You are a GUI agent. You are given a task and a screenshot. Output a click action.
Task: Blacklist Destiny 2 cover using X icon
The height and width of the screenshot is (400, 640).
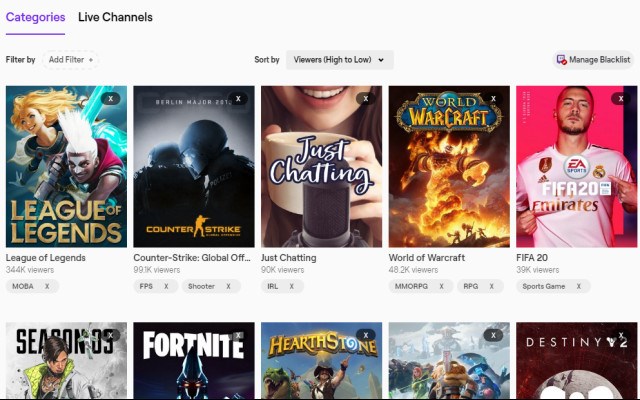click(x=621, y=335)
